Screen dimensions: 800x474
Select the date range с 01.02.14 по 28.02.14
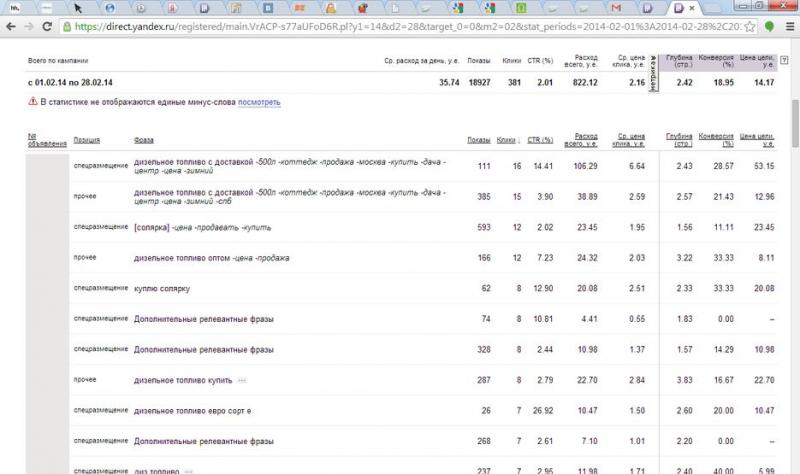[x=70, y=82]
